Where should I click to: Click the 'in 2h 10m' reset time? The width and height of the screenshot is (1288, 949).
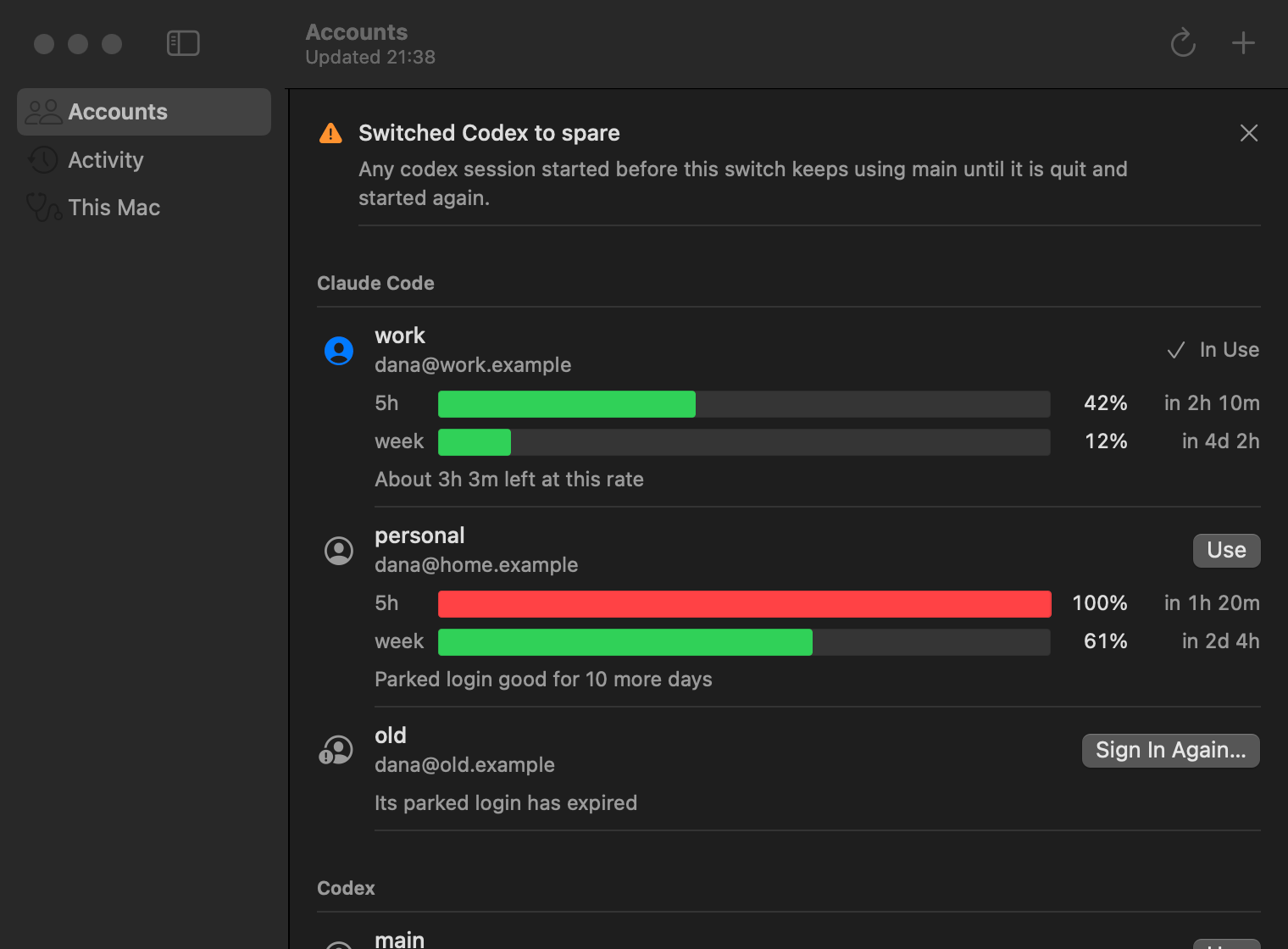(x=1212, y=403)
